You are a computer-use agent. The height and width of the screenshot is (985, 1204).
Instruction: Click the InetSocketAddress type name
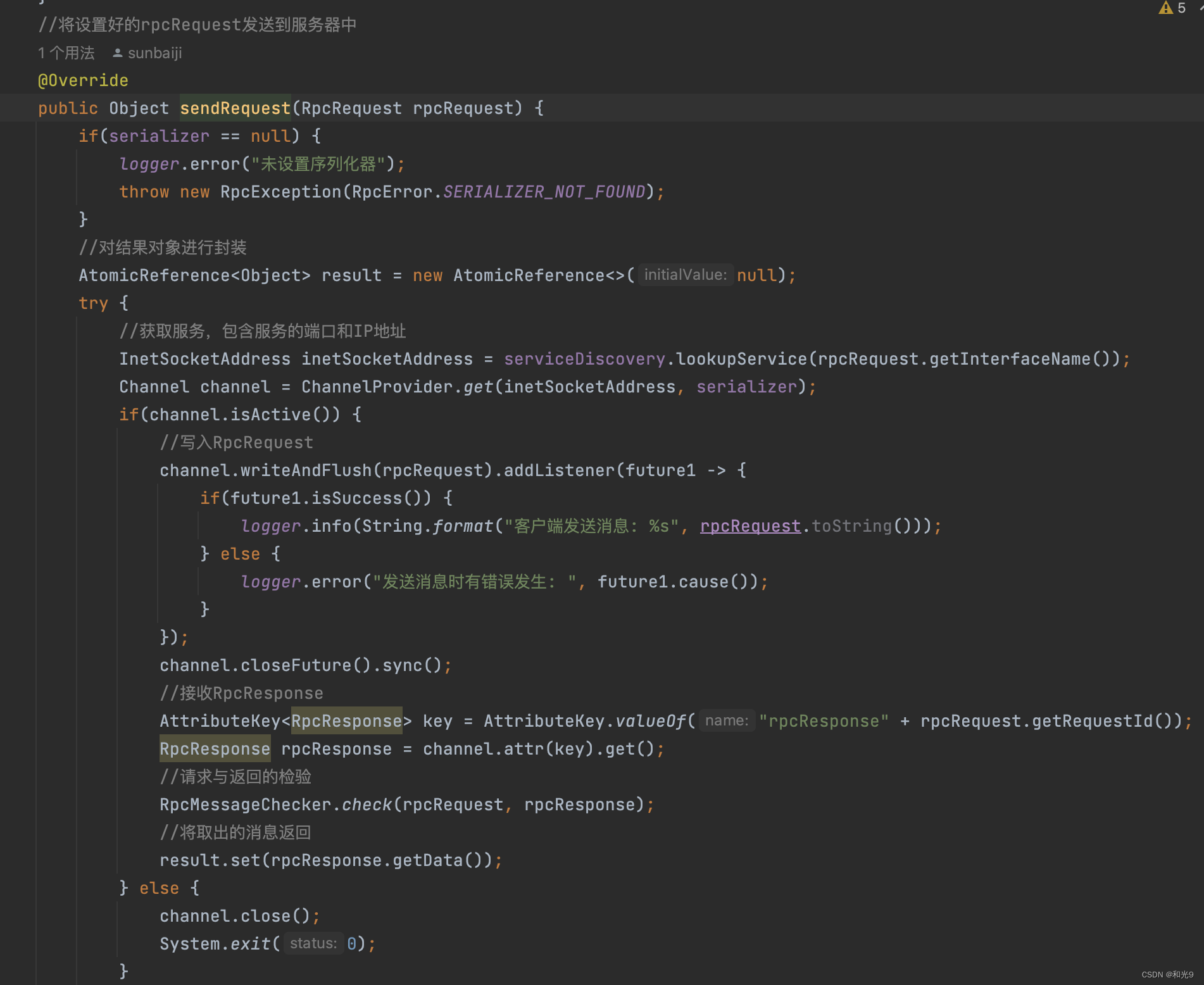[x=204, y=359]
